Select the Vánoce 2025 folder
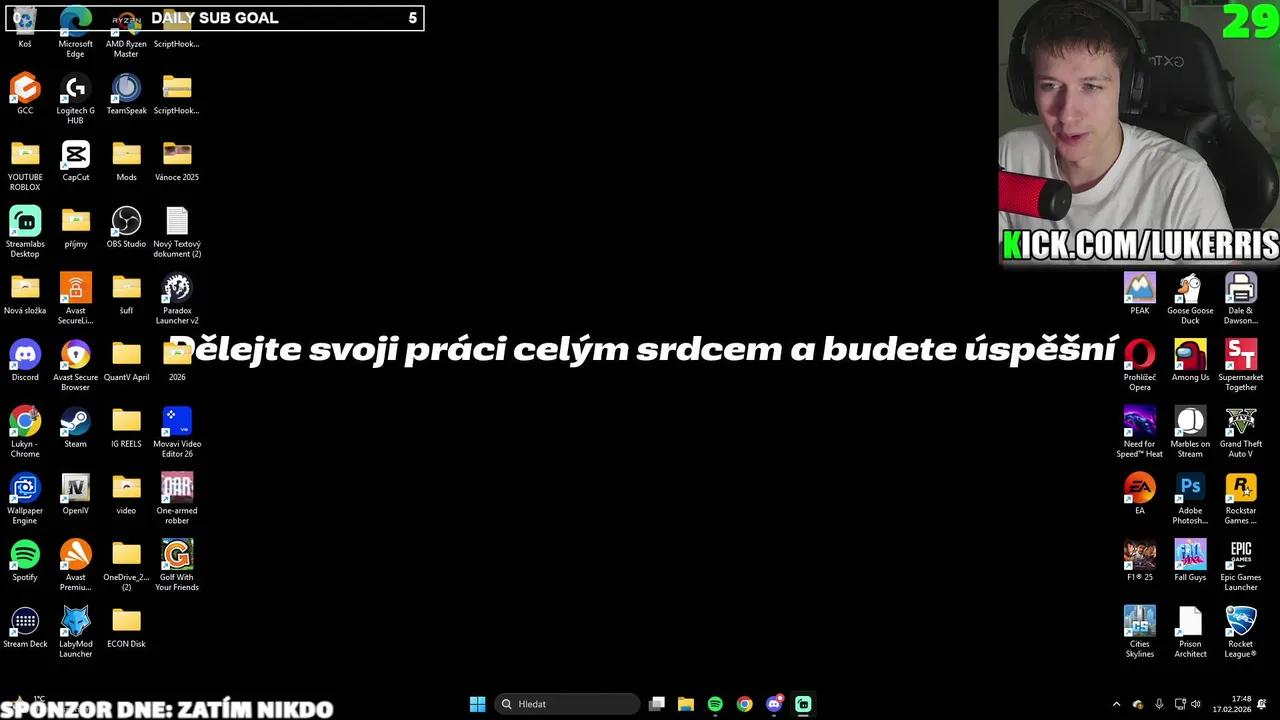This screenshot has height=720, width=1280. [x=177, y=154]
